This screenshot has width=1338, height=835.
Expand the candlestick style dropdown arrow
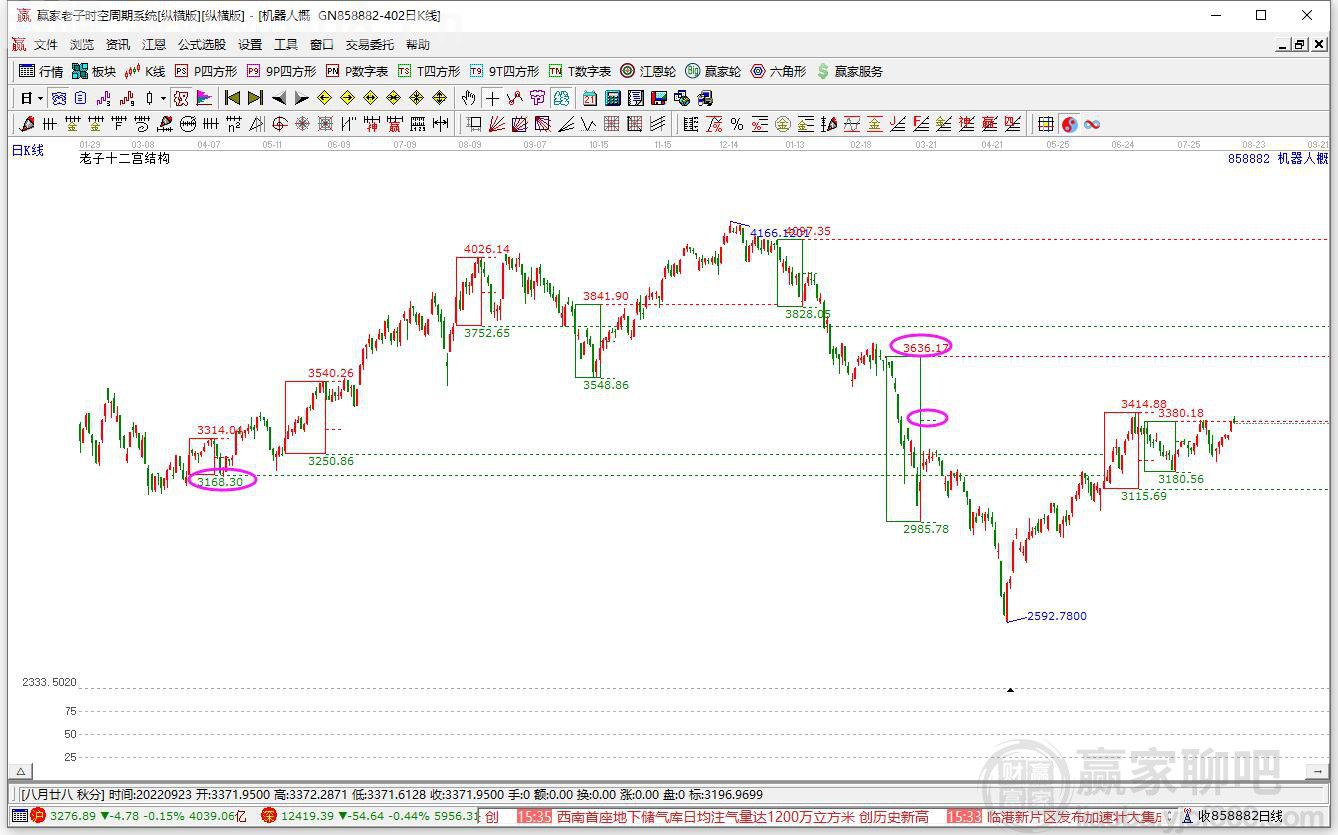(163, 98)
